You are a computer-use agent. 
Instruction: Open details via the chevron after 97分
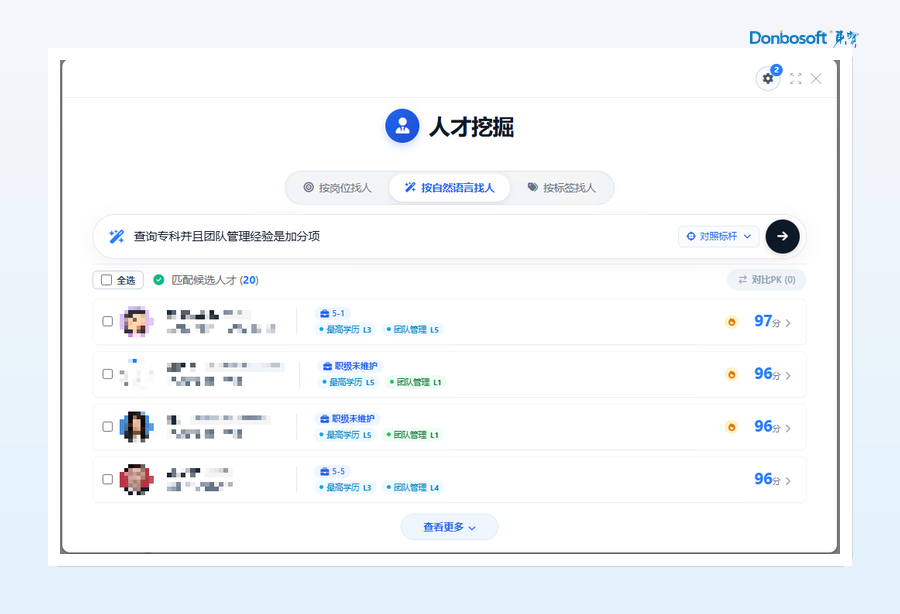point(788,323)
